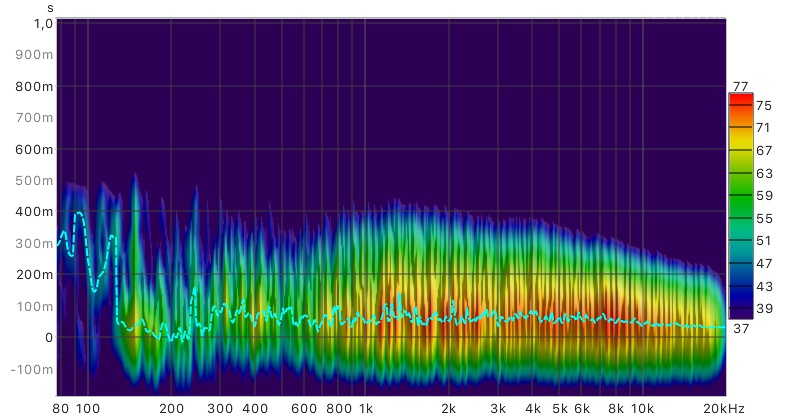The width and height of the screenshot is (800, 420).
Task: Click the '400' frequency axis label
Action: click(x=255, y=409)
